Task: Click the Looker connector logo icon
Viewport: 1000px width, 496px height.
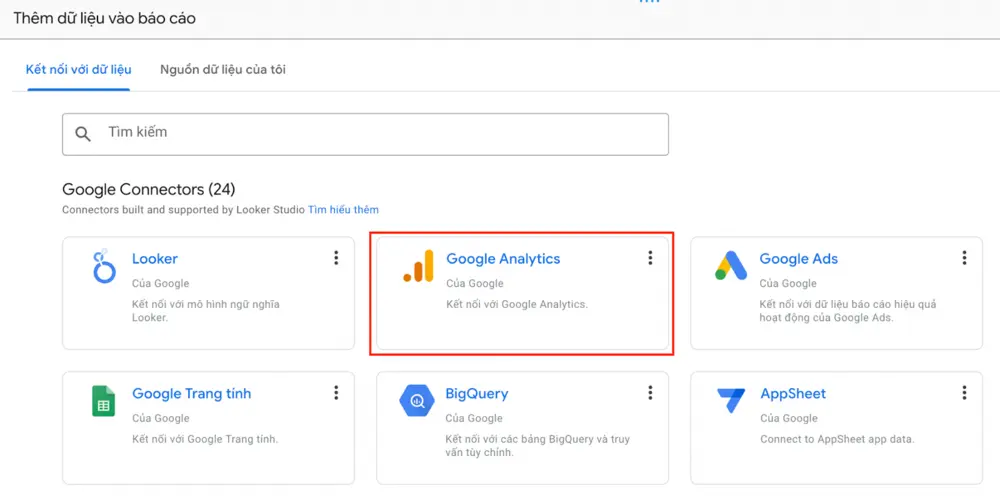Action: tap(103, 266)
